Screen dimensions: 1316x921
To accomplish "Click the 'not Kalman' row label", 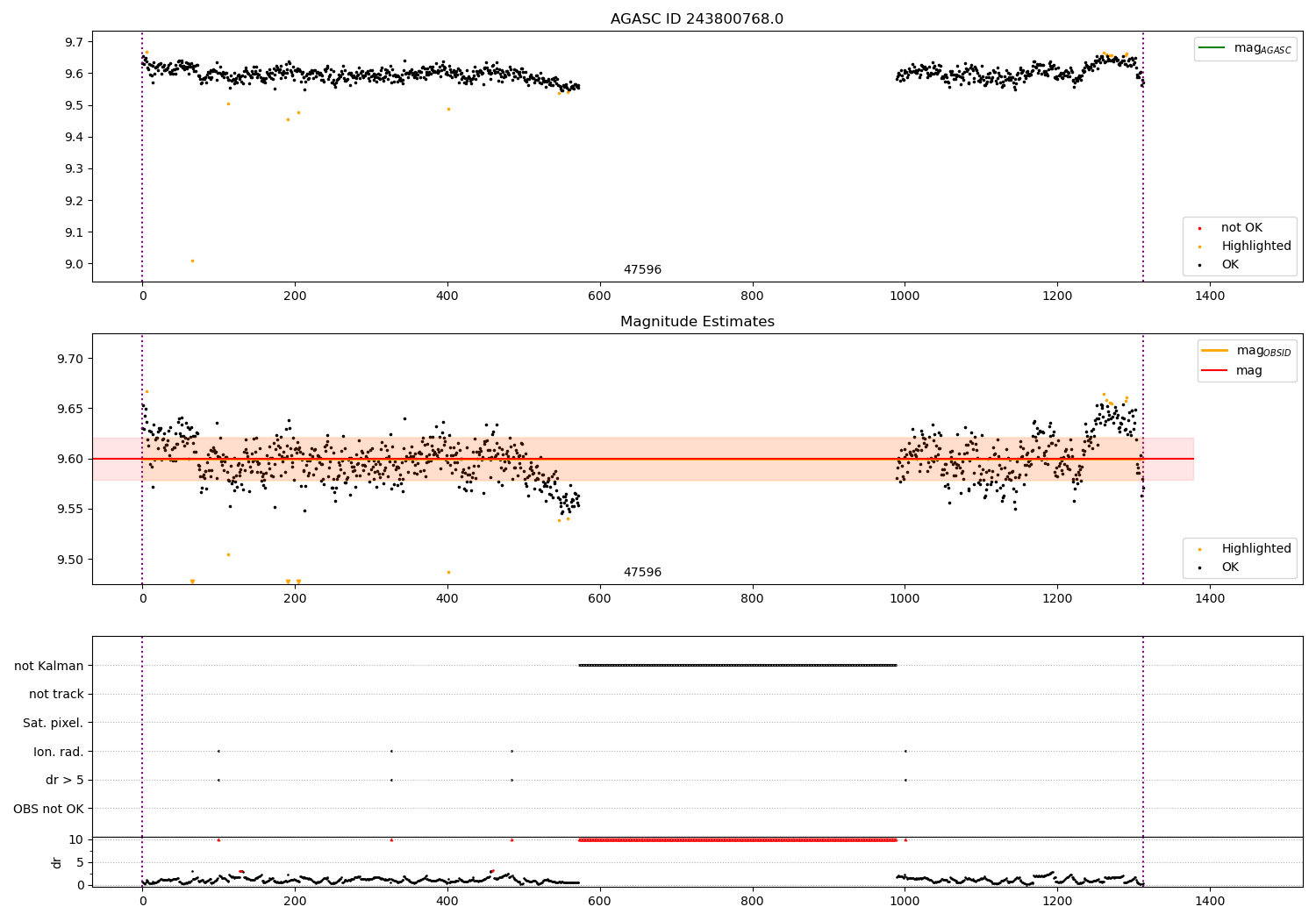I will [49, 666].
